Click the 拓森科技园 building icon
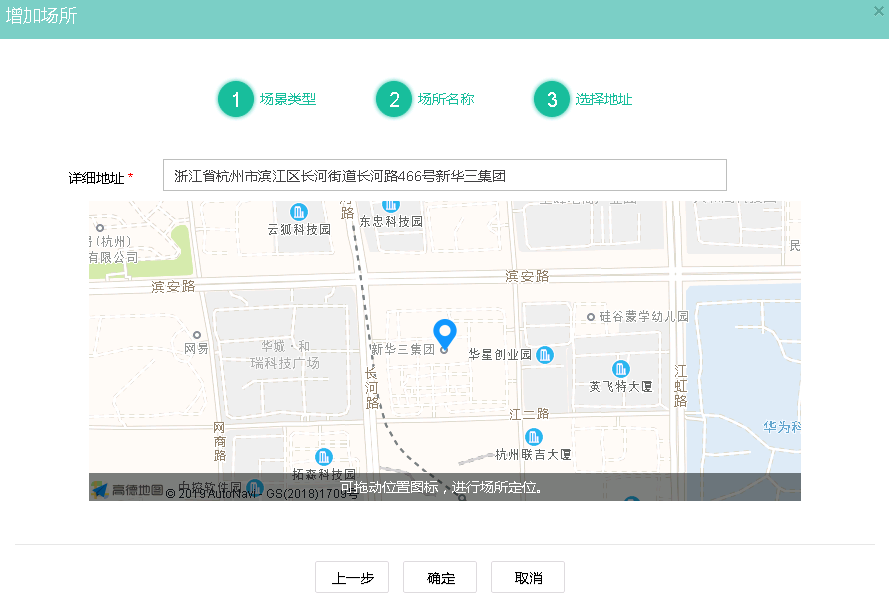The image size is (889, 597). (x=324, y=457)
